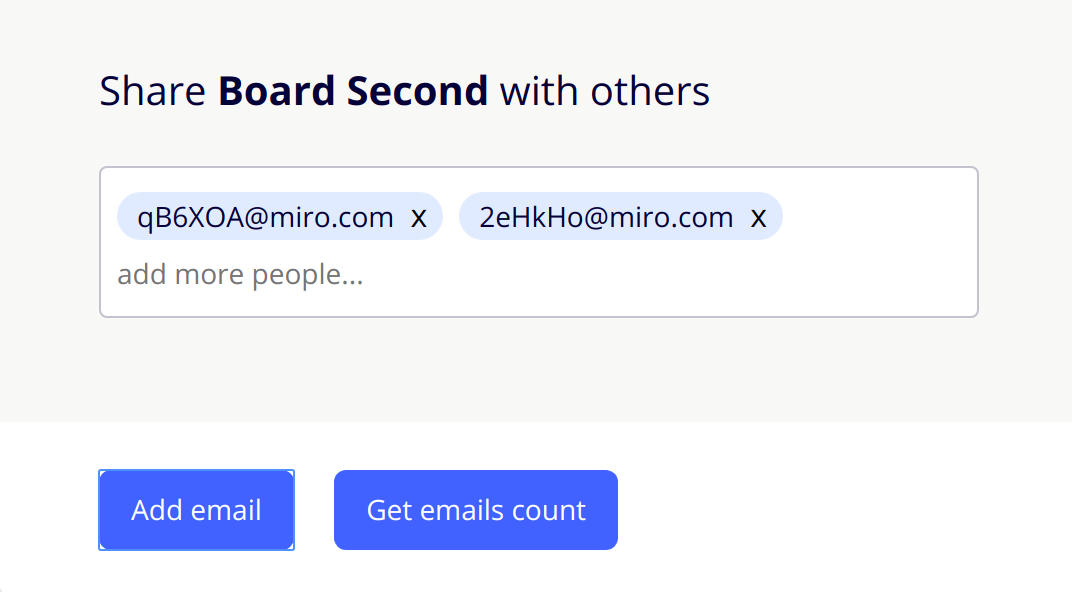1072x592 pixels.
Task: Click white footer area right of Get emails count
Action: coord(840,510)
